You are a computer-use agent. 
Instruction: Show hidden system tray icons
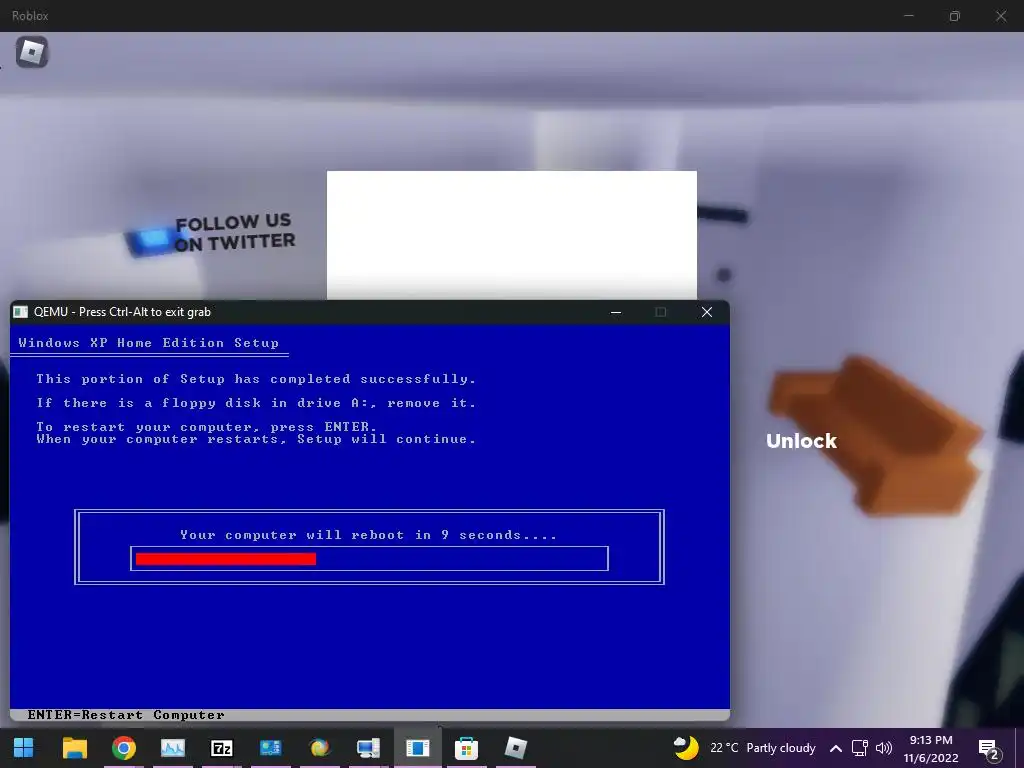click(835, 748)
